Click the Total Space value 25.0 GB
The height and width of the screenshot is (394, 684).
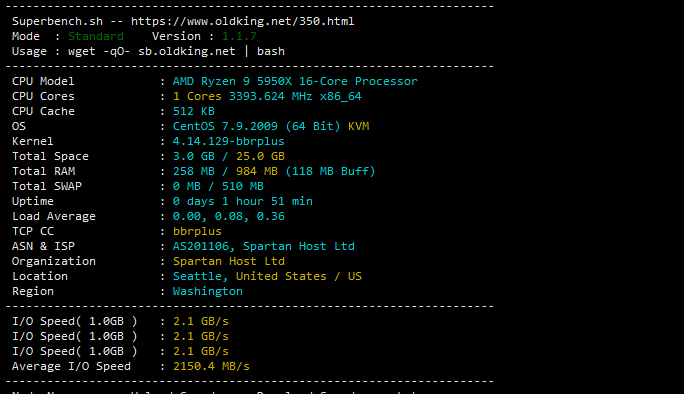(x=260, y=156)
